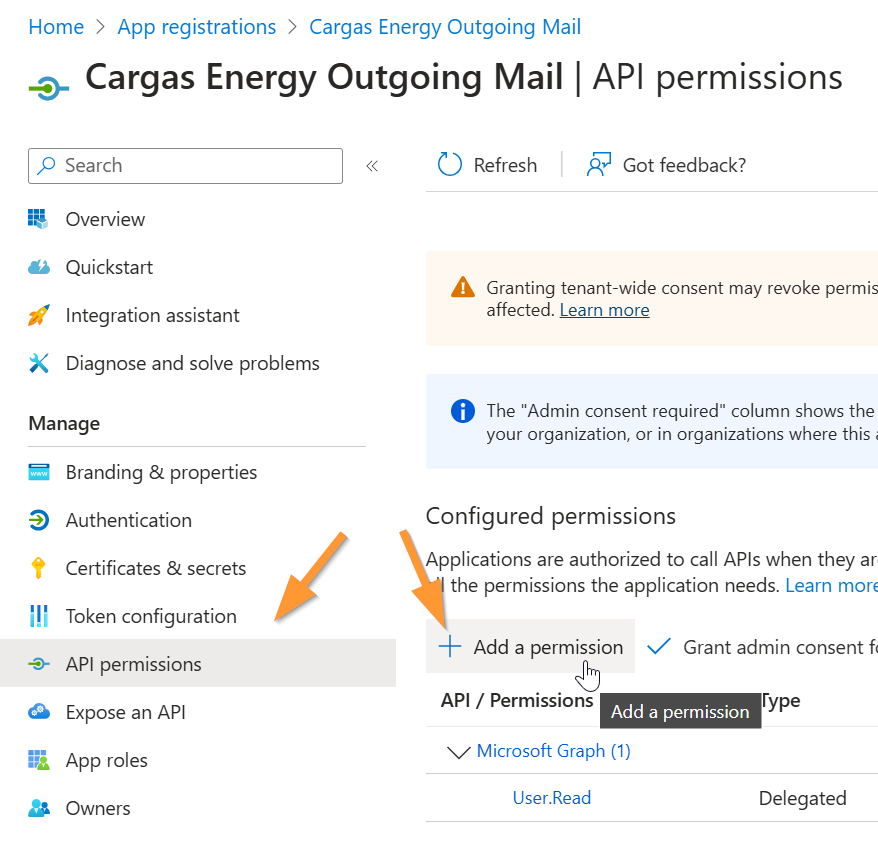Open the Overview menu item
878x845 pixels.
(x=105, y=219)
